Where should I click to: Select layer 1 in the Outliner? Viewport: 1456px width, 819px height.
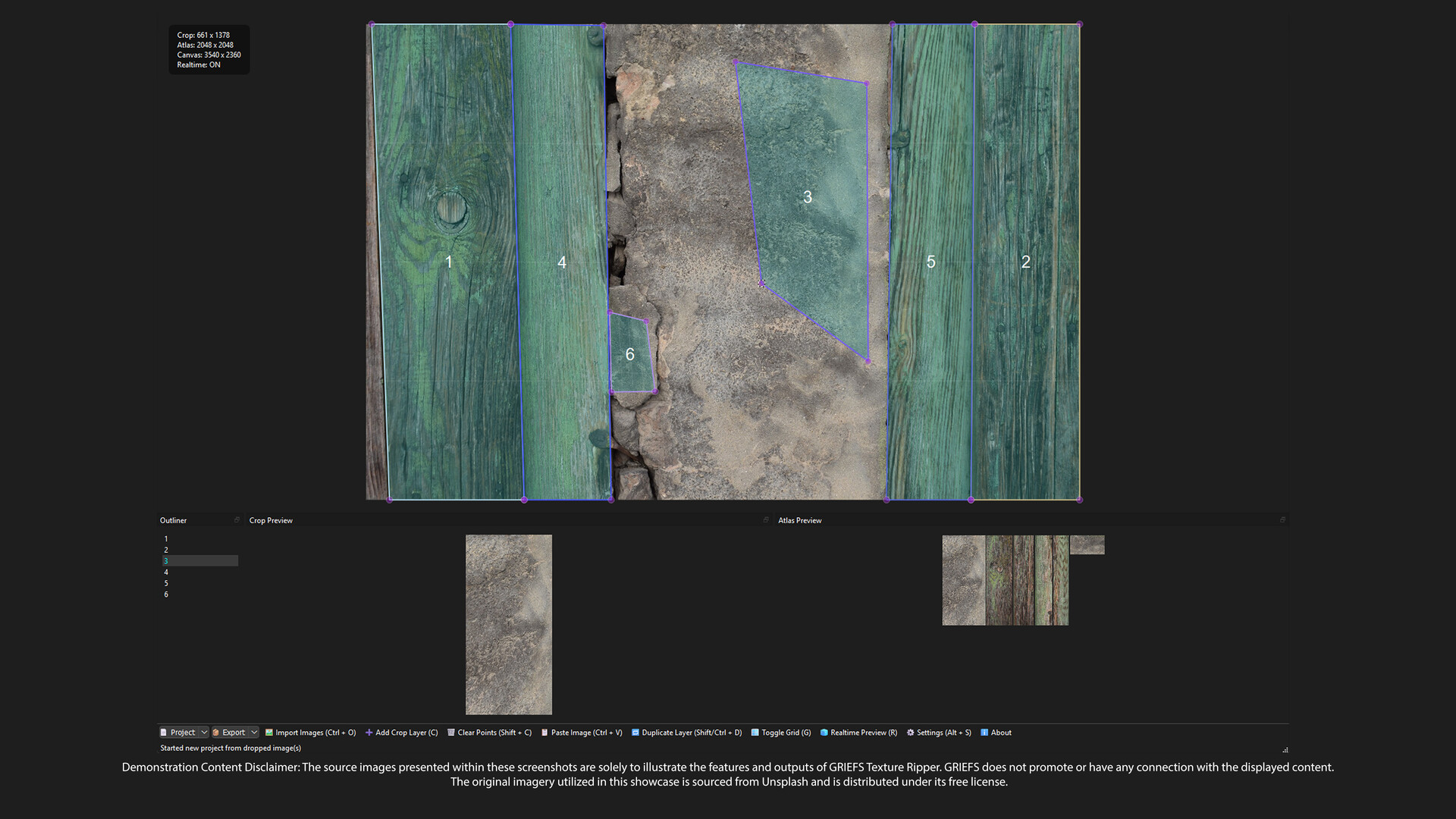pos(166,539)
